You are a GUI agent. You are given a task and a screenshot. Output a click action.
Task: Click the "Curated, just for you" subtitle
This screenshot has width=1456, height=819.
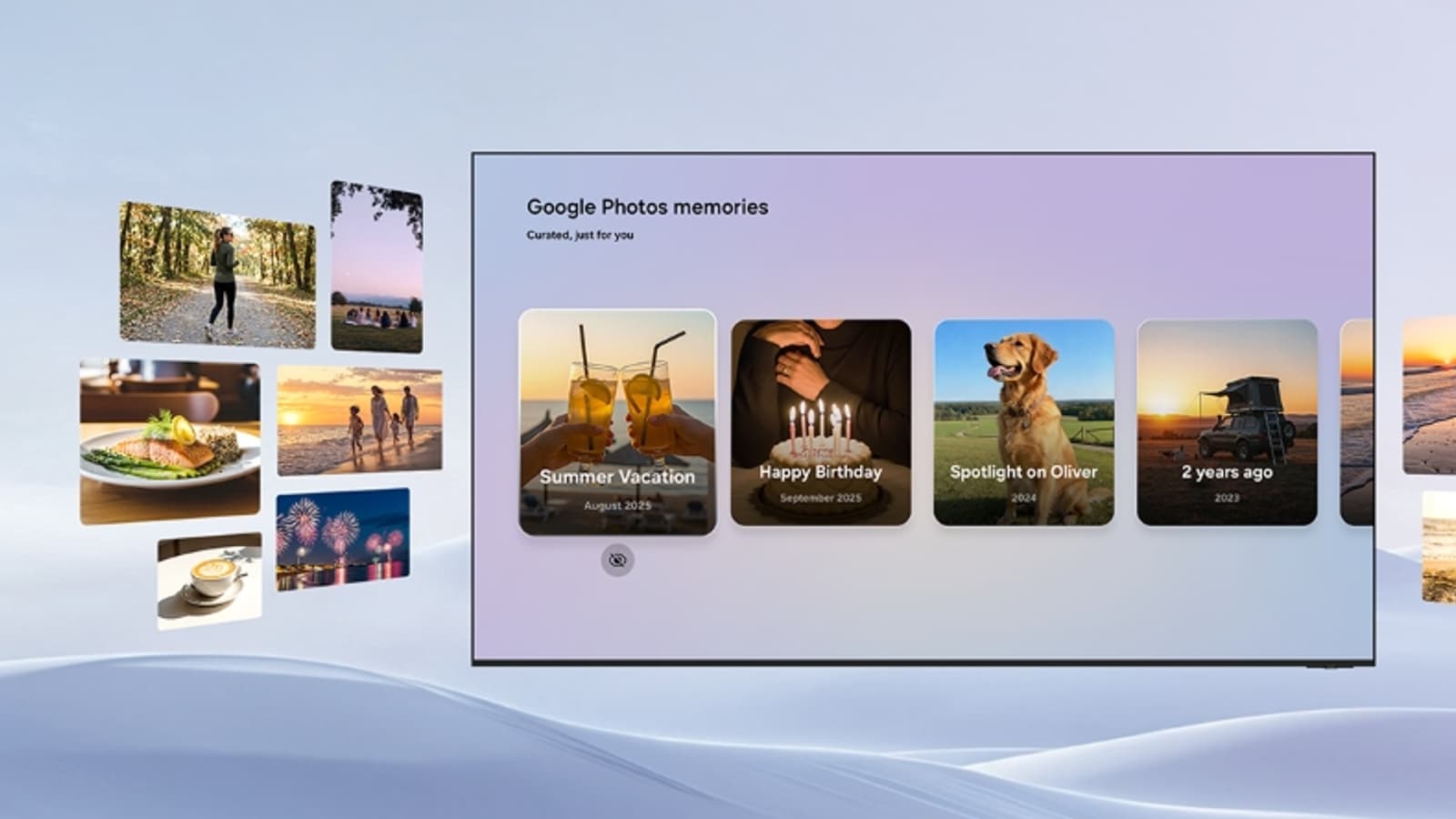click(x=580, y=235)
